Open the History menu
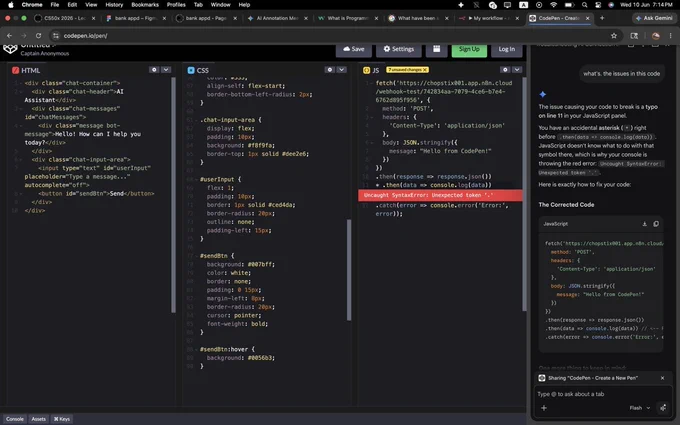680x425 pixels. point(114,5)
